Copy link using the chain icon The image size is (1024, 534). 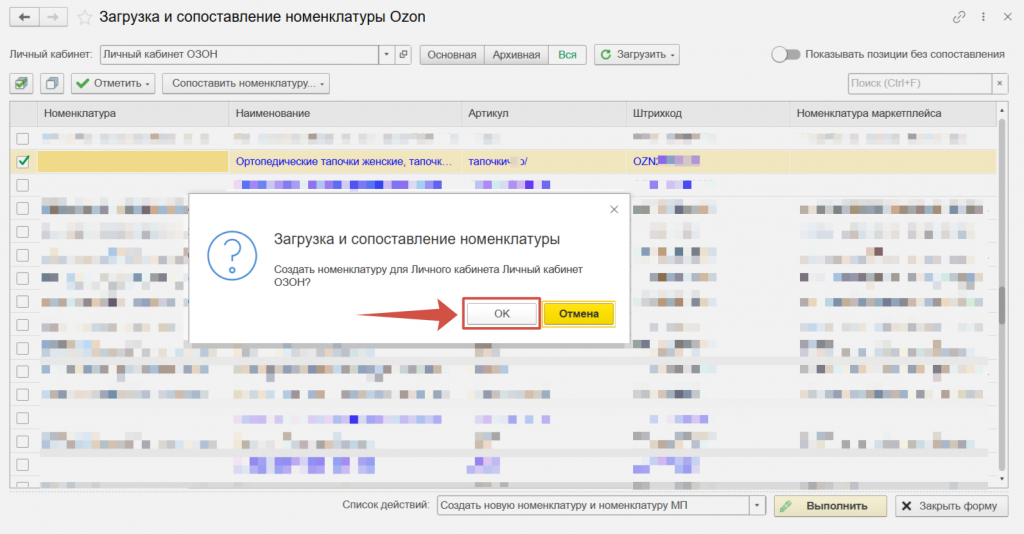pos(960,18)
